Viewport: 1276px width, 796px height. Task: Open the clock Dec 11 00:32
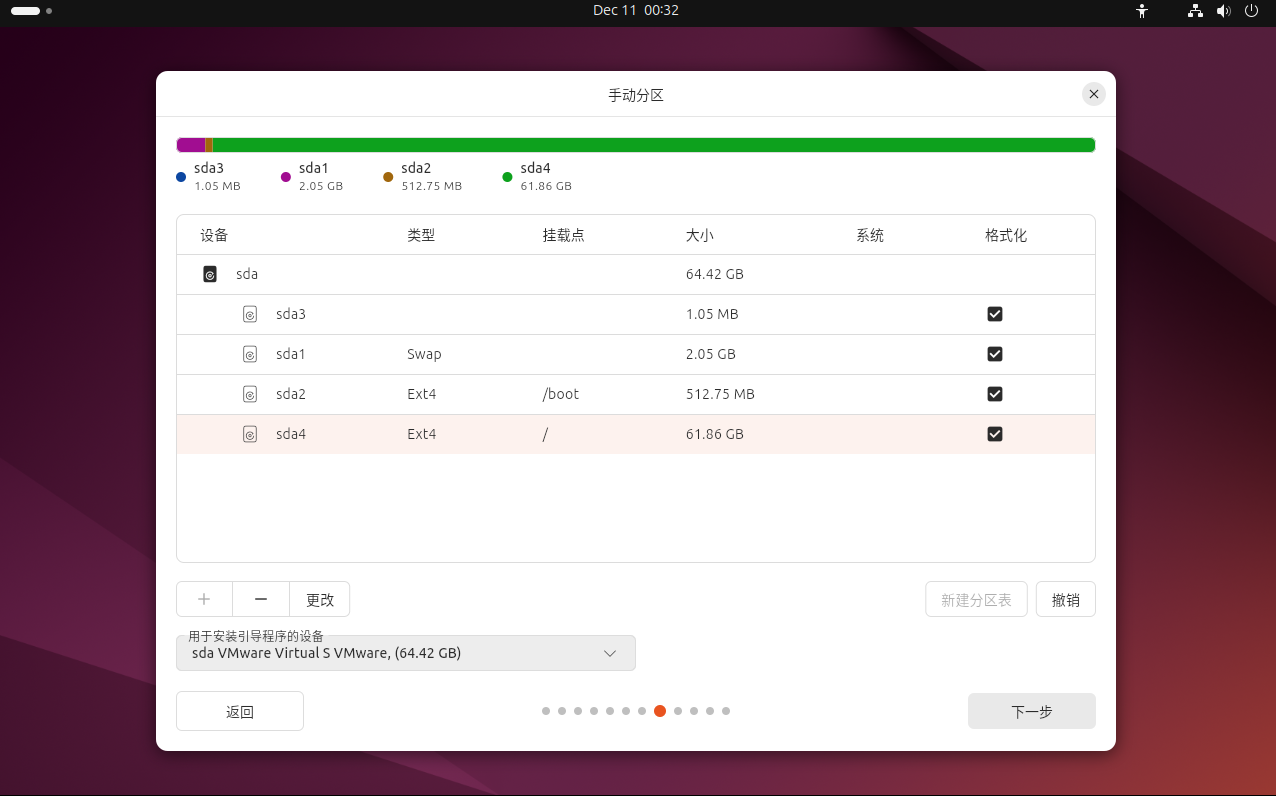(636, 10)
